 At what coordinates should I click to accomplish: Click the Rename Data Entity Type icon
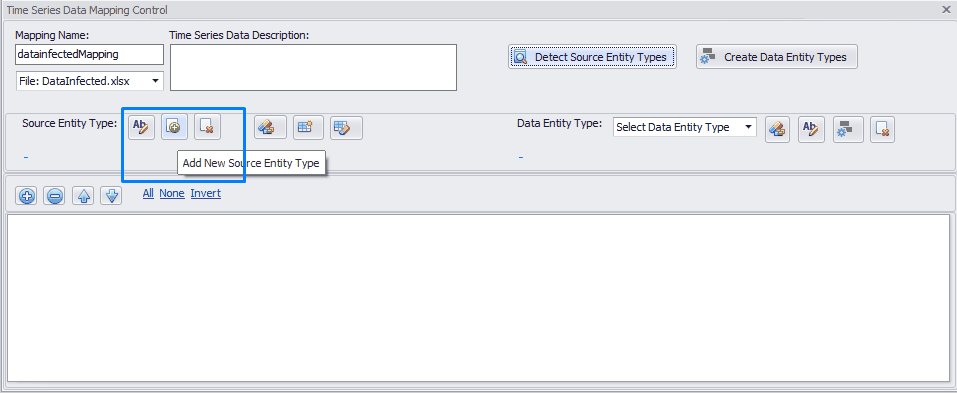pos(811,129)
